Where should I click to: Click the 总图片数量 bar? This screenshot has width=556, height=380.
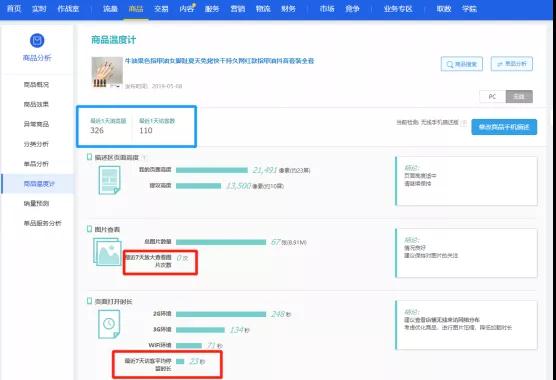point(221,242)
